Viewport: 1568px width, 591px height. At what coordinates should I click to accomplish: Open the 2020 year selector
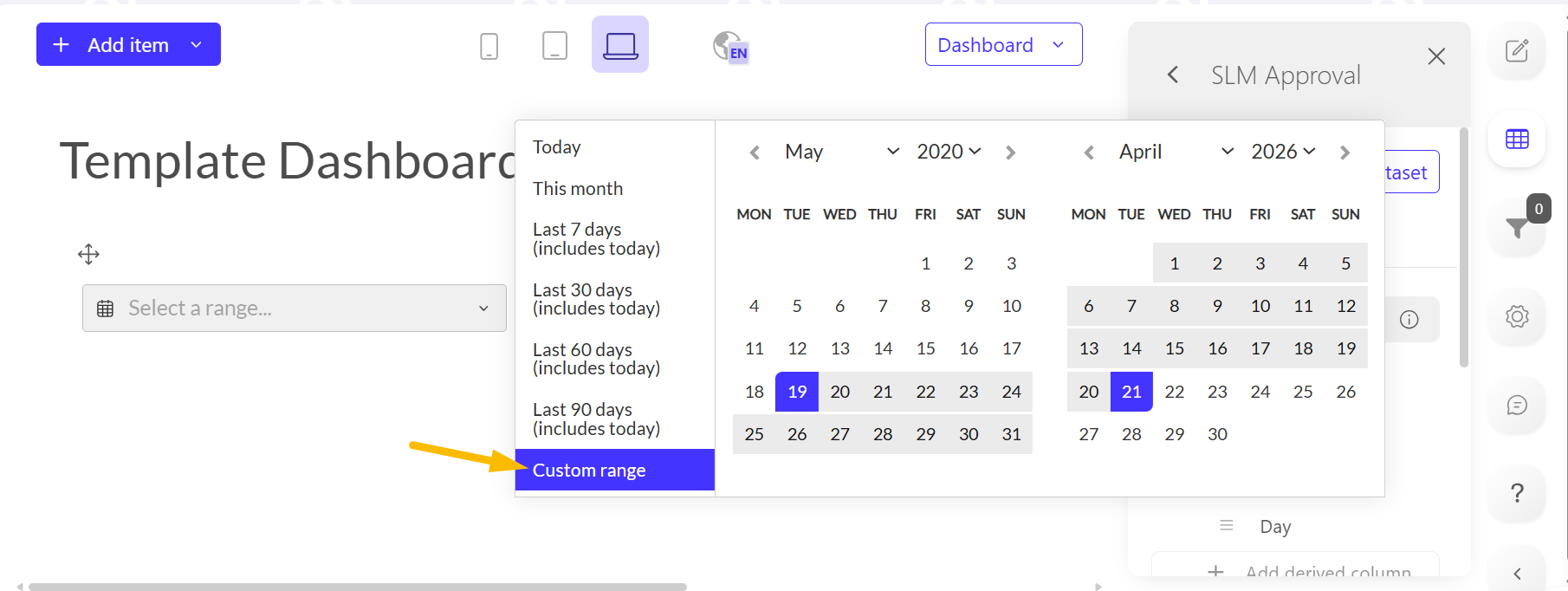click(x=949, y=152)
